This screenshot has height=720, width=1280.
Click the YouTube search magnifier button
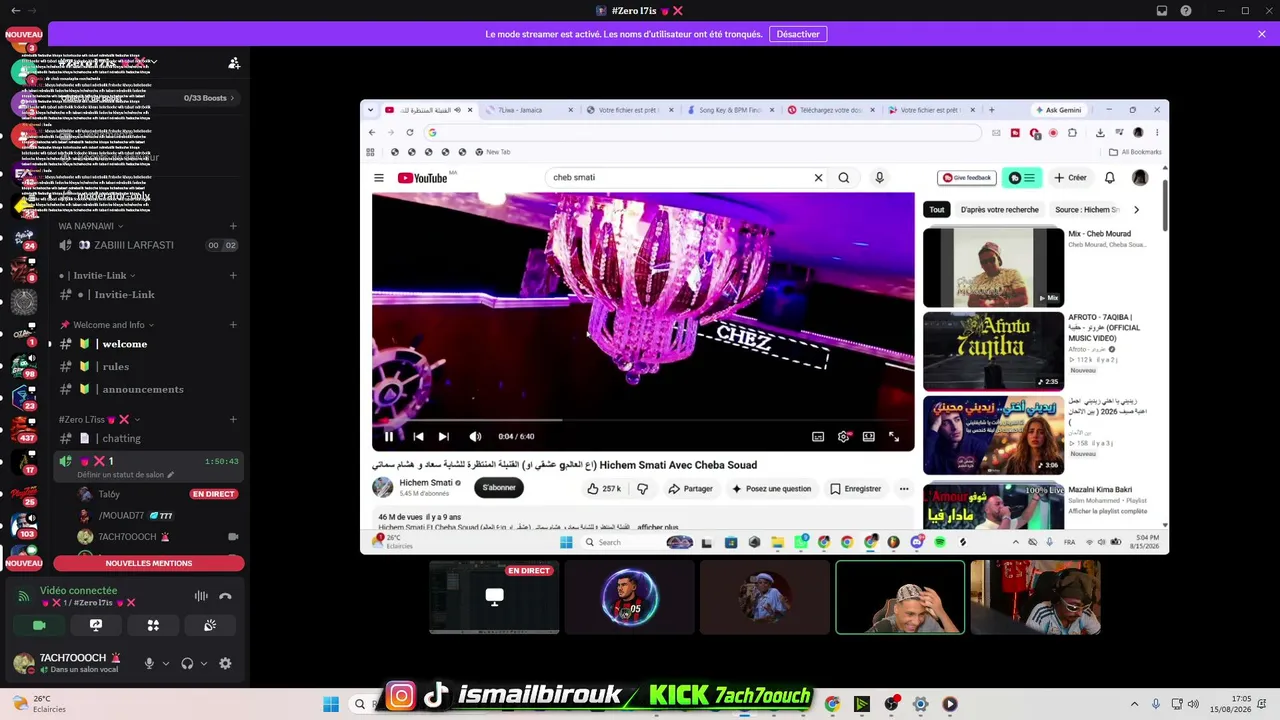pos(844,178)
